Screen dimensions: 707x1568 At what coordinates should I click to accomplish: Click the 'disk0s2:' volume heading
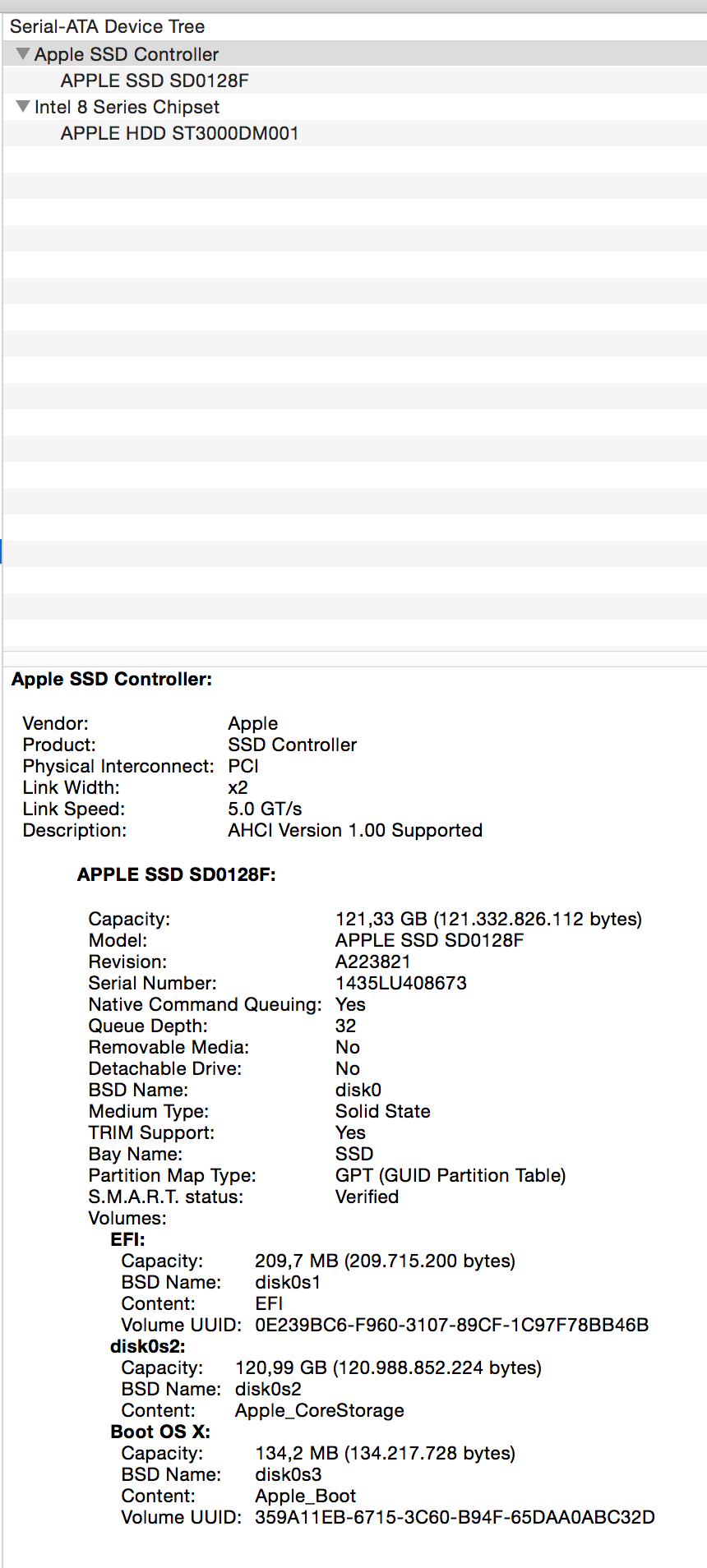[148, 1347]
